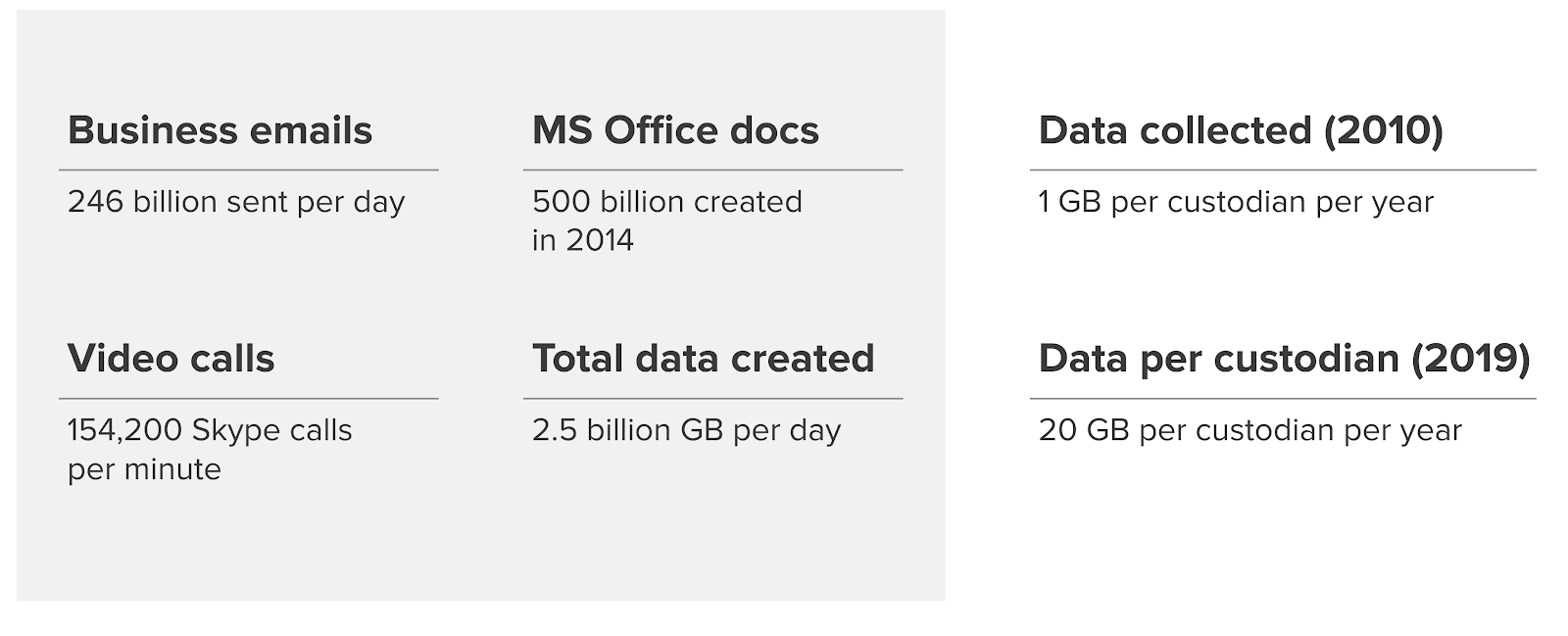The width and height of the screenshot is (1568, 636).
Task: Click the 154,200 Skype calls text
Action: pyautogui.click(x=210, y=430)
